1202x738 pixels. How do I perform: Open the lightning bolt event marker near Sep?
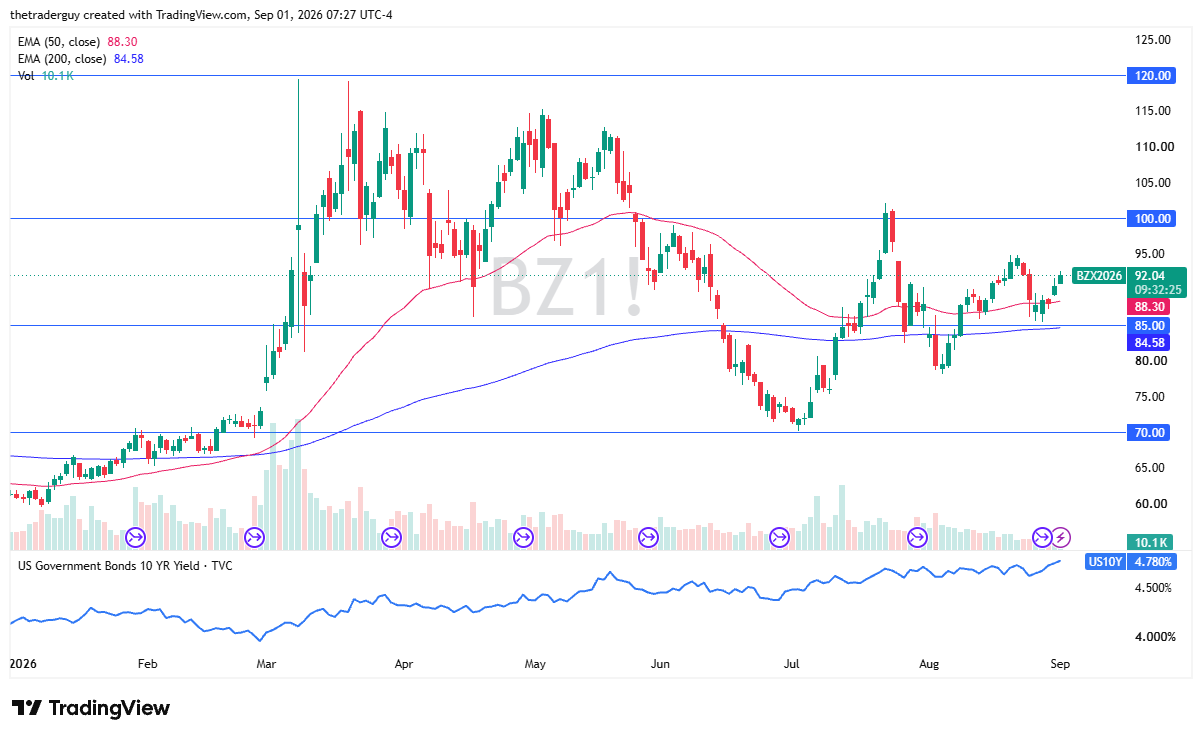coord(1061,538)
